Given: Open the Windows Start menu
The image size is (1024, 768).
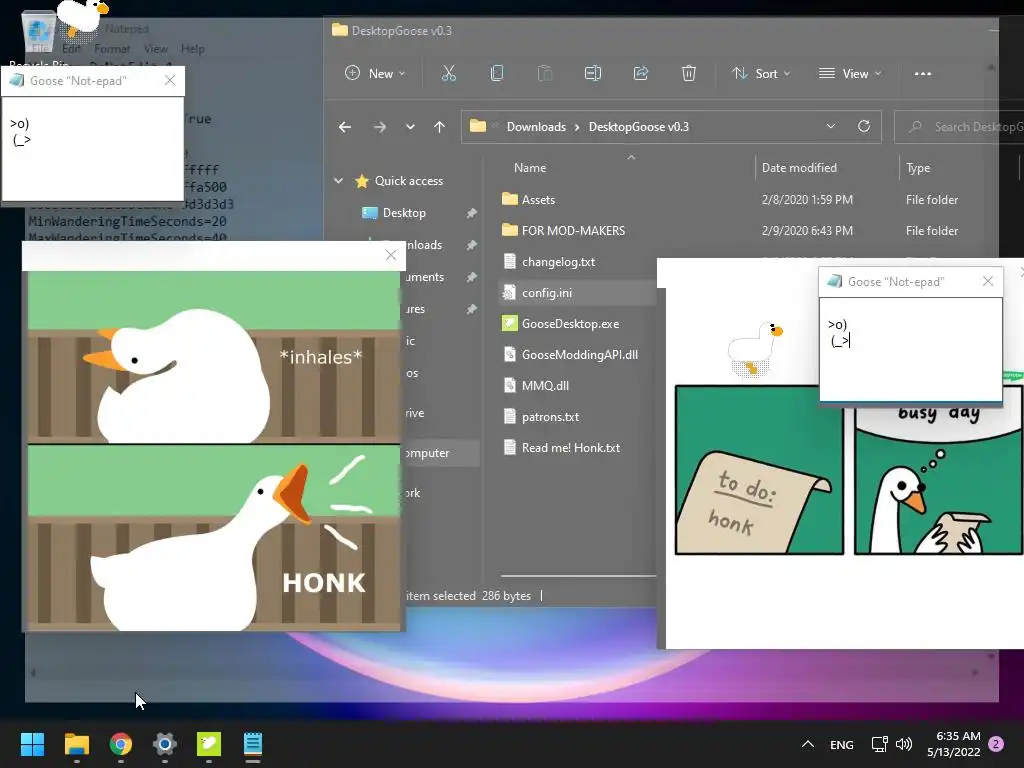Looking at the screenshot, I should 32,744.
